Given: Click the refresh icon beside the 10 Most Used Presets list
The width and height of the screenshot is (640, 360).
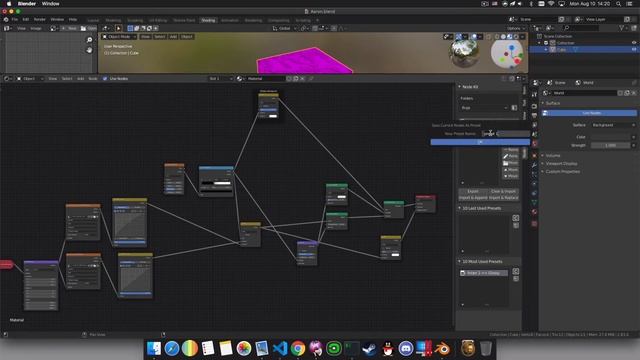Looking at the screenshot, I should click(516, 271).
